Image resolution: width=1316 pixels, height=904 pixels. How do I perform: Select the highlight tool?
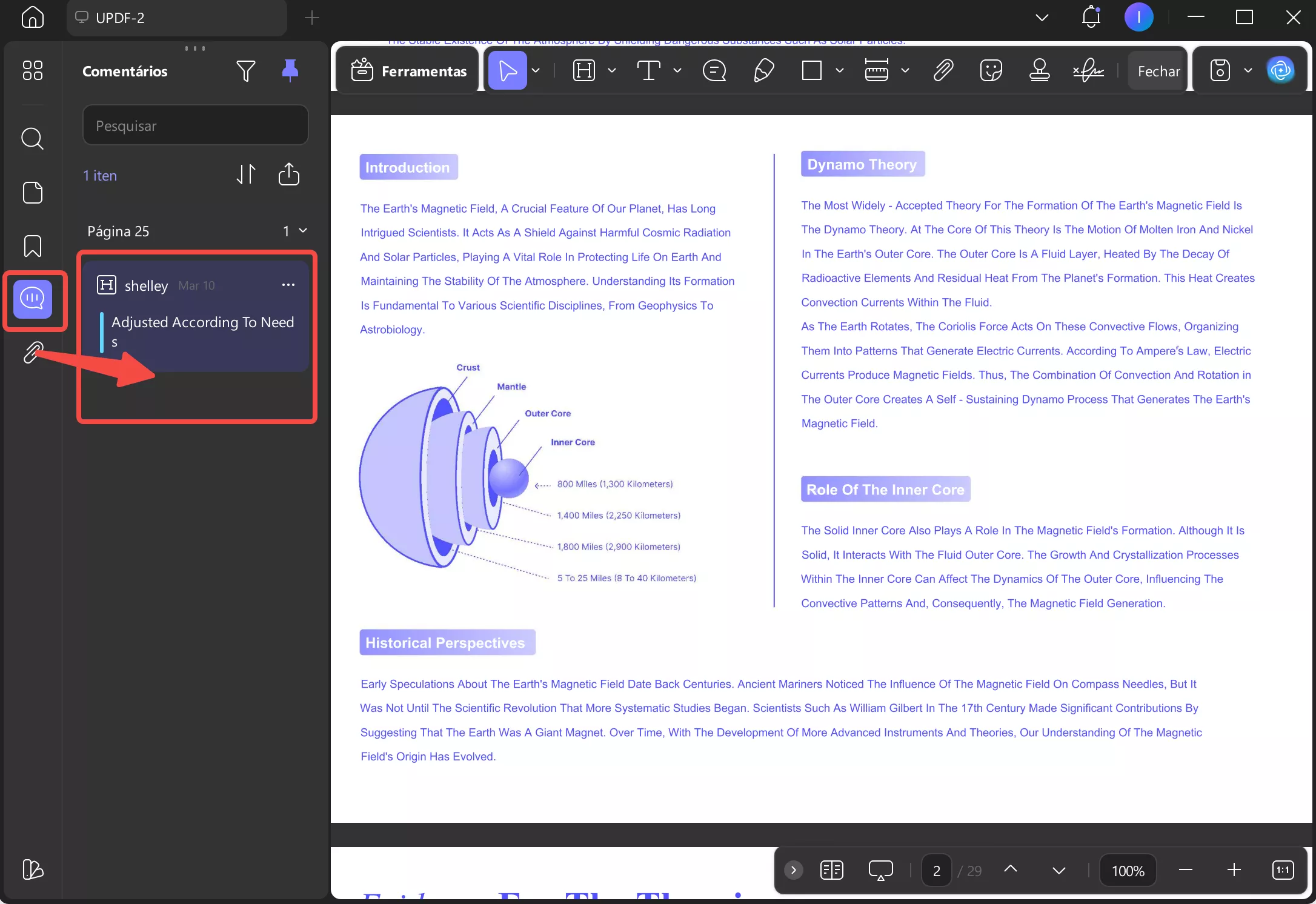583,70
